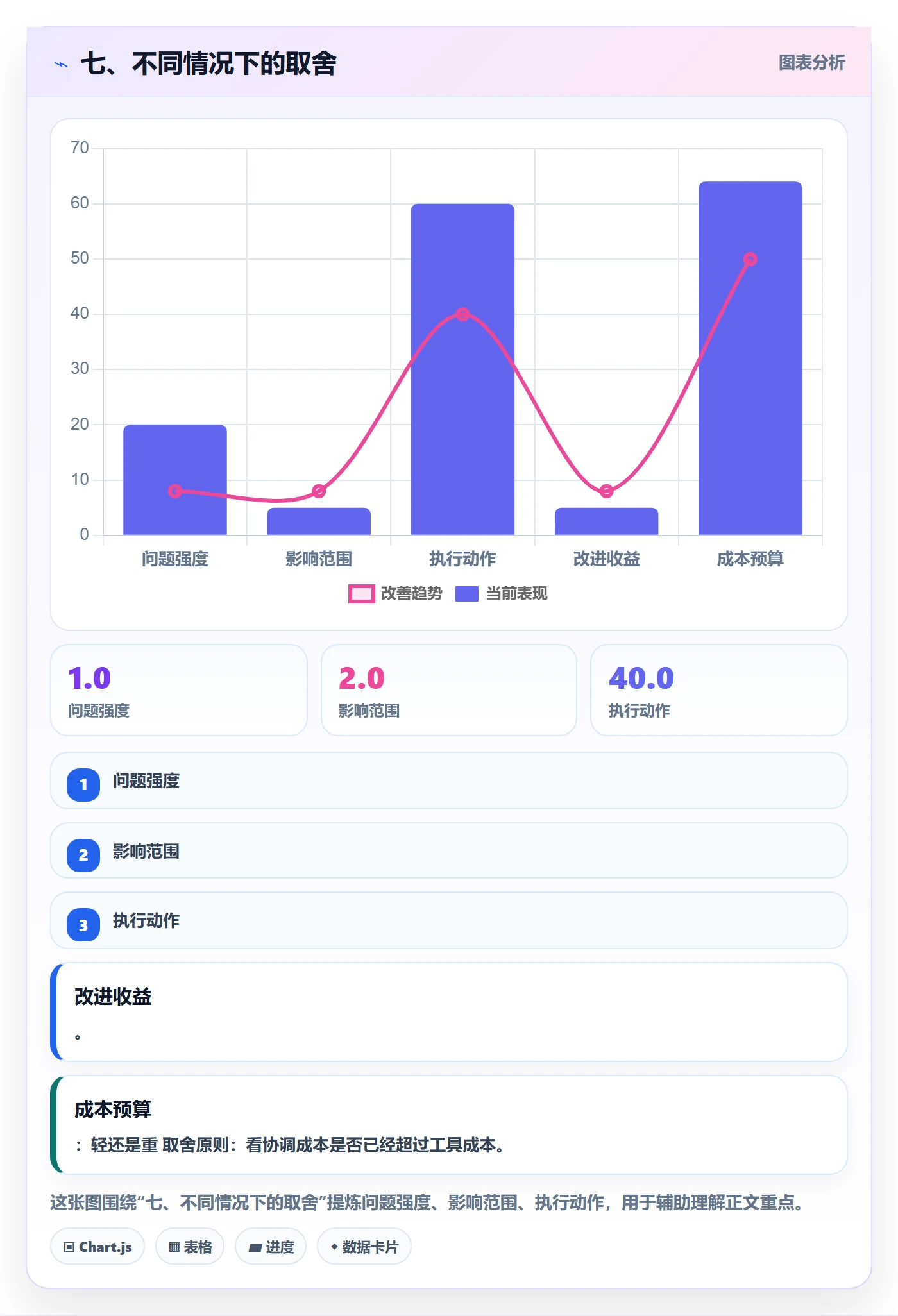Click the pink line point on 问题强度 bar
Image resolution: width=898 pixels, height=1316 pixels.
[x=175, y=491]
